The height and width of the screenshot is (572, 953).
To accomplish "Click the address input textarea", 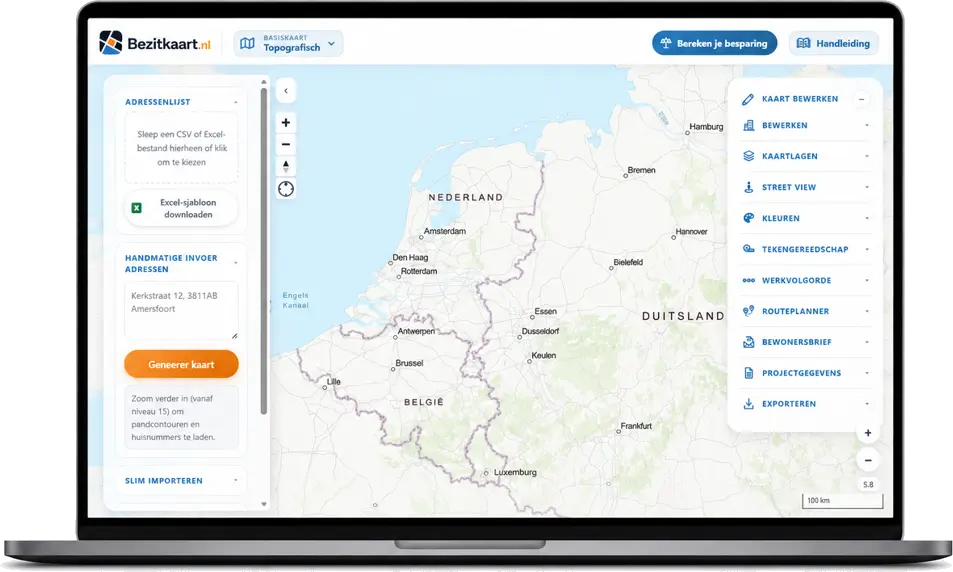I will tap(181, 310).
